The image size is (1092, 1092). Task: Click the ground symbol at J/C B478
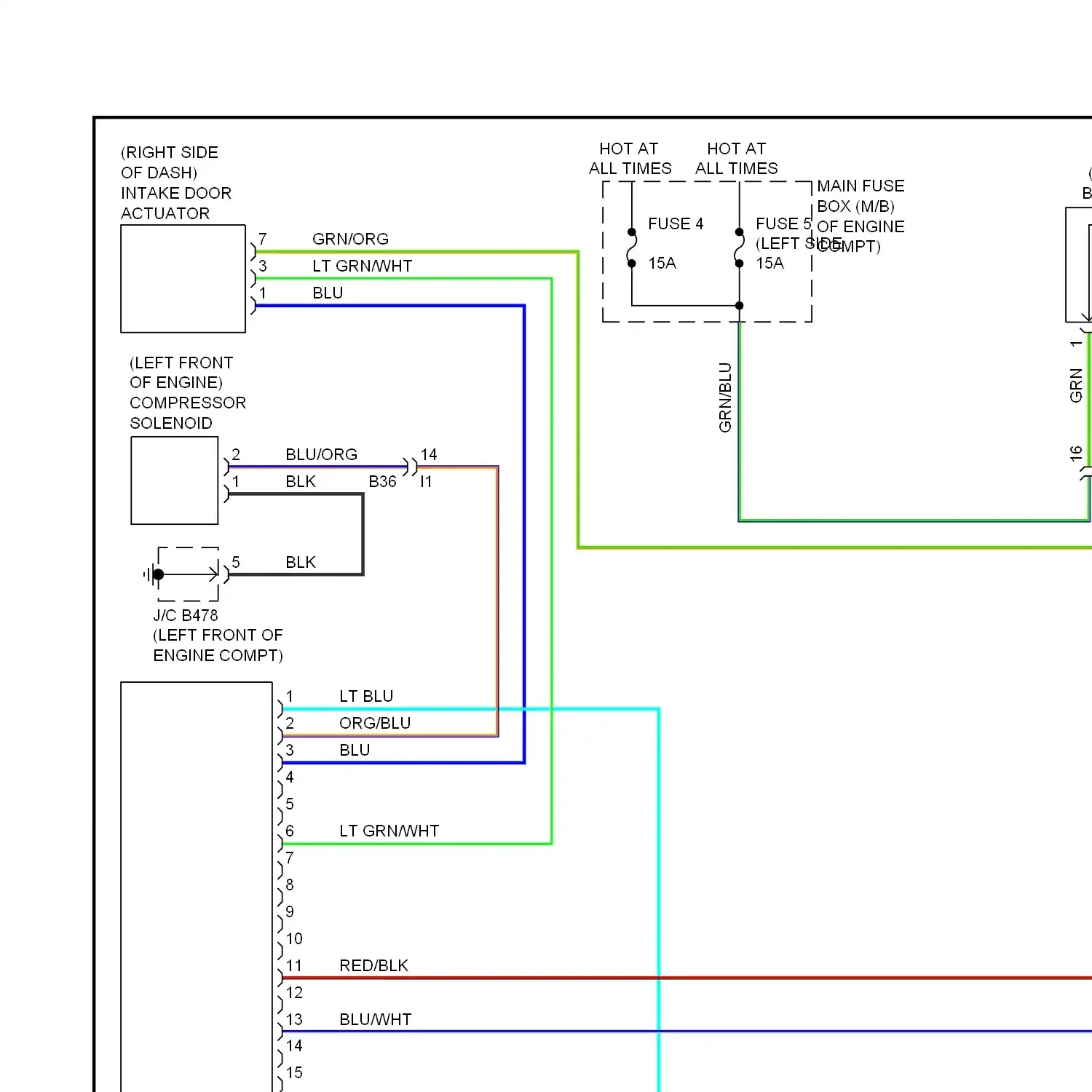[x=153, y=574]
